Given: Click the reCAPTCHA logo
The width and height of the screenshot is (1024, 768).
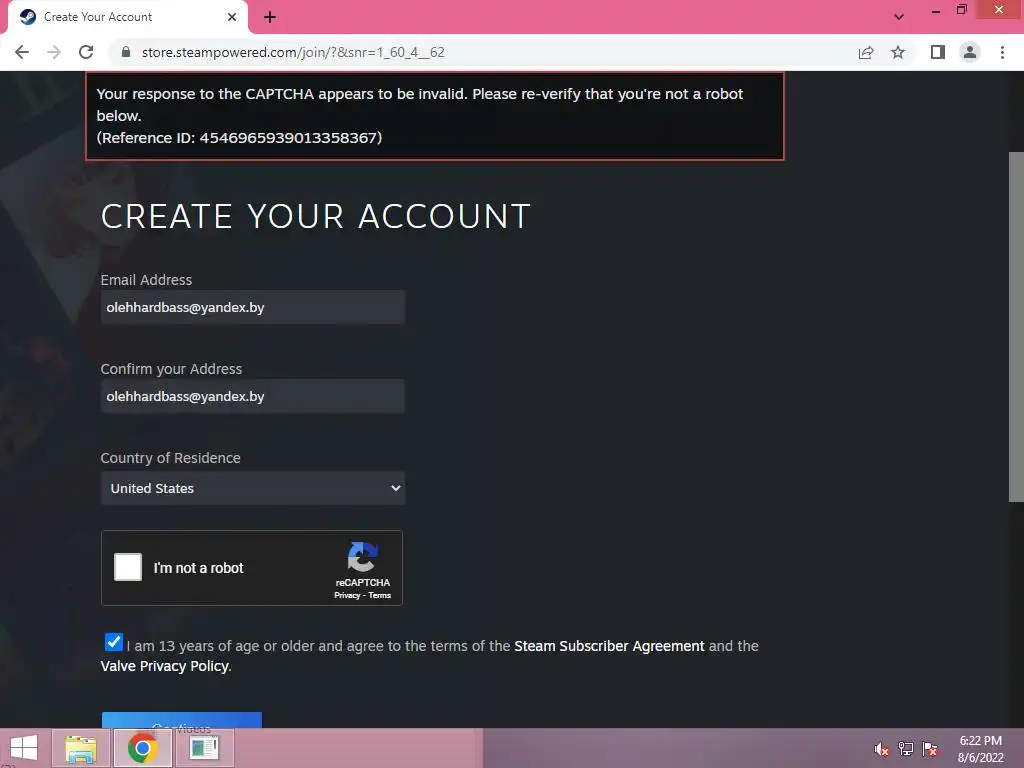Looking at the screenshot, I should pos(362,557).
